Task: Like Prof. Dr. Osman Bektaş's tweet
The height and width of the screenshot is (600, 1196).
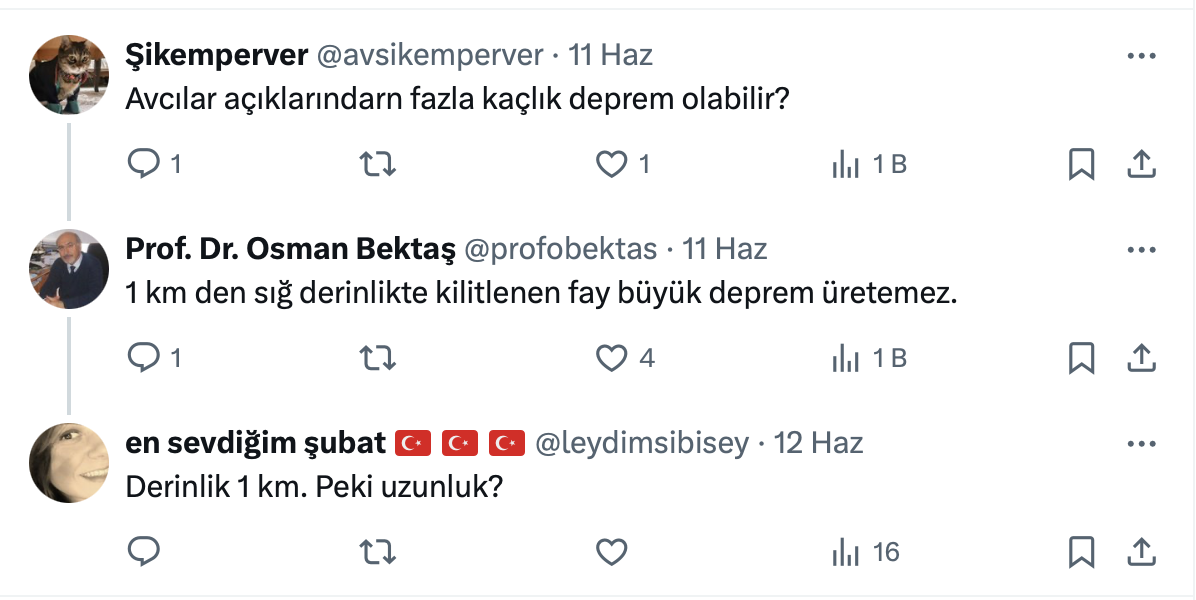Action: (x=611, y=357)
